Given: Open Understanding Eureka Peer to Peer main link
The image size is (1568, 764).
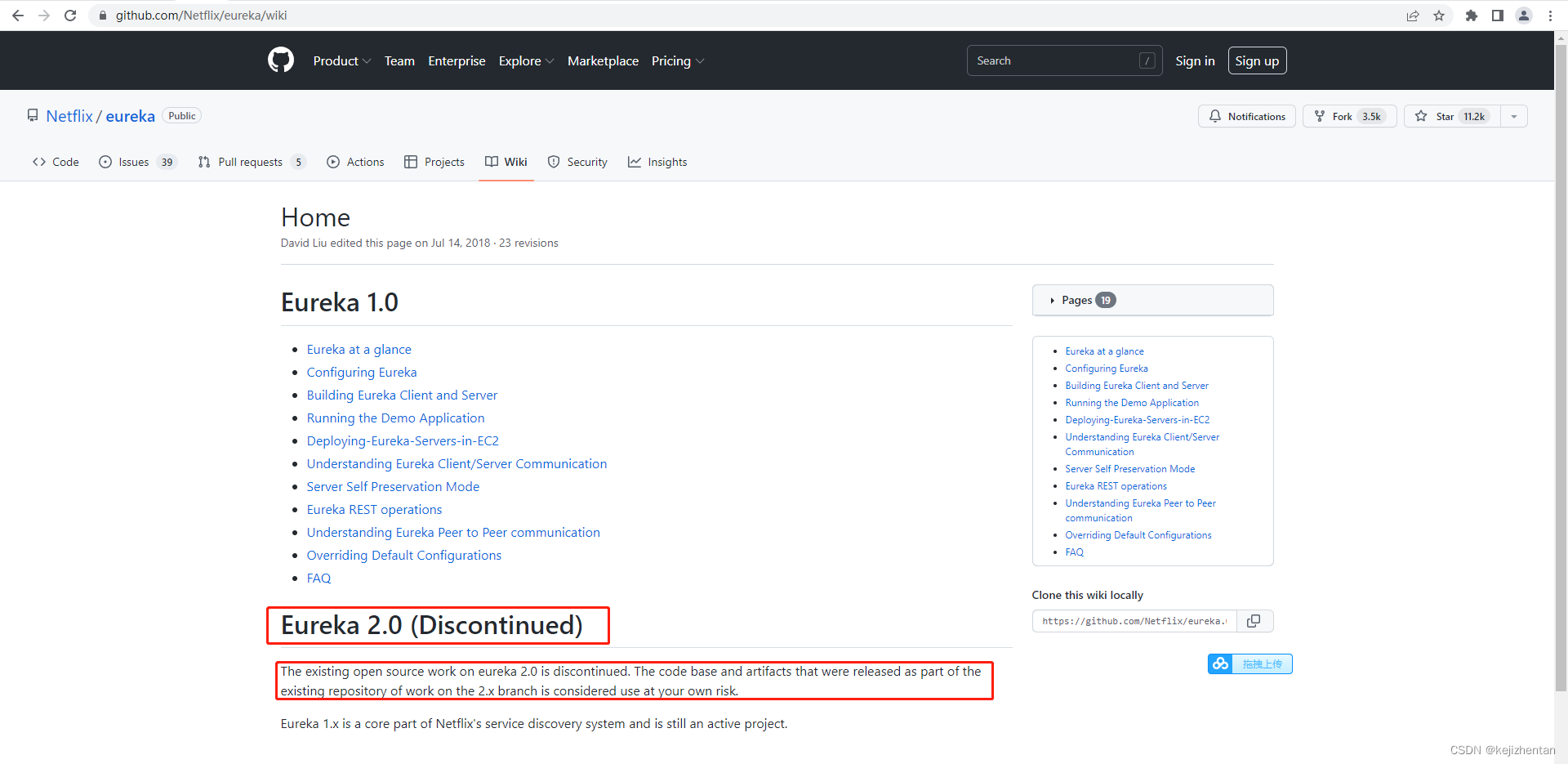Looking at the screenshot, I should coord(453,532).
